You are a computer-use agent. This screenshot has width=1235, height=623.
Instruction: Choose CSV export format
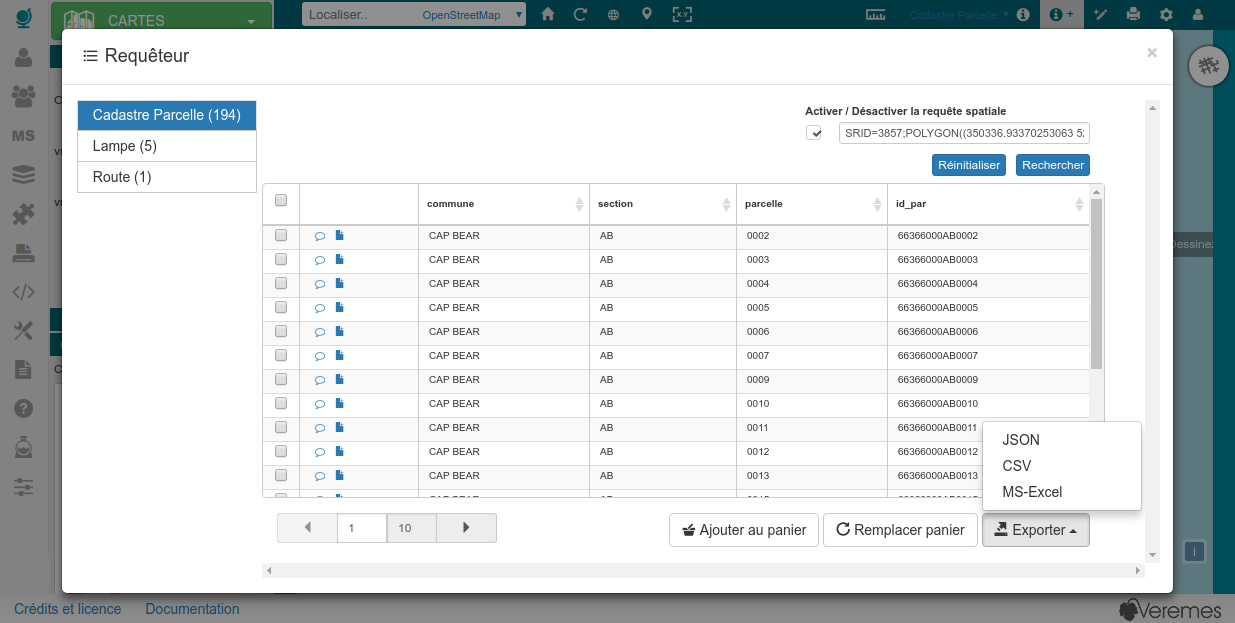(x=1062, y=466)
